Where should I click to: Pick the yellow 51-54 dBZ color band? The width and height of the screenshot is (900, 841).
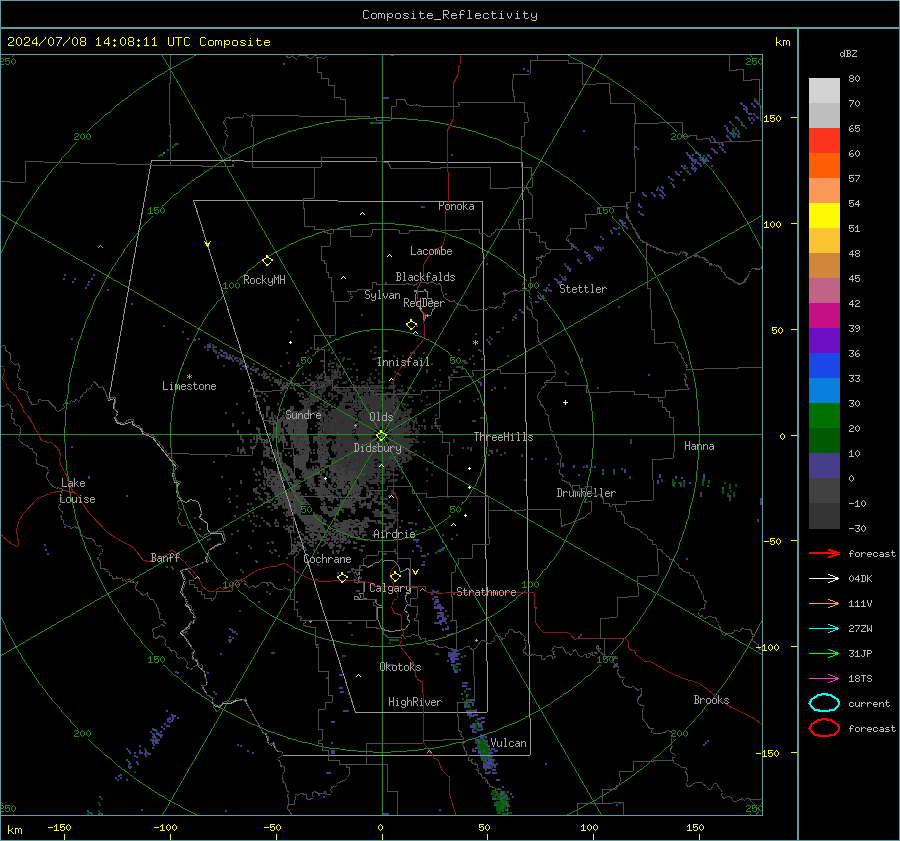click(x=824, y=216)
